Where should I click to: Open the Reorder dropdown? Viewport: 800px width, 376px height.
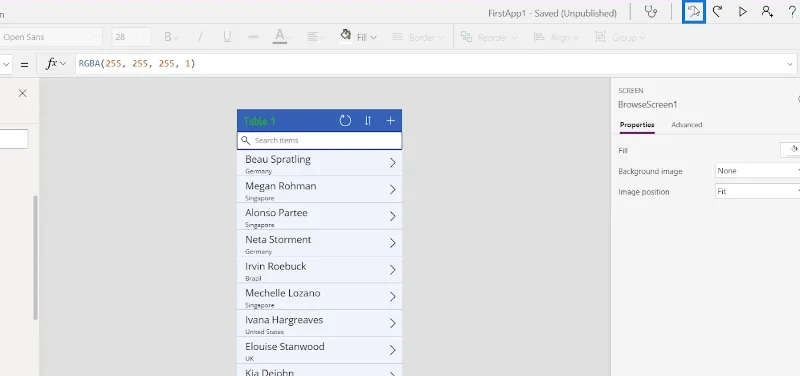coord(489,37)
